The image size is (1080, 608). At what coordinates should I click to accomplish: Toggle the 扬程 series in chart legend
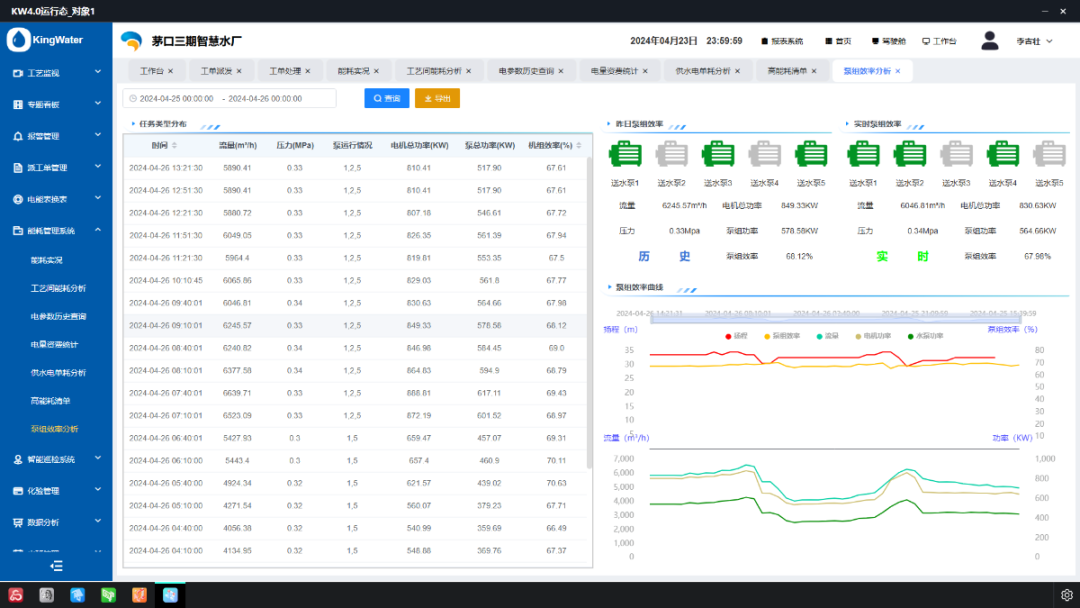click(x=734, y=335)
